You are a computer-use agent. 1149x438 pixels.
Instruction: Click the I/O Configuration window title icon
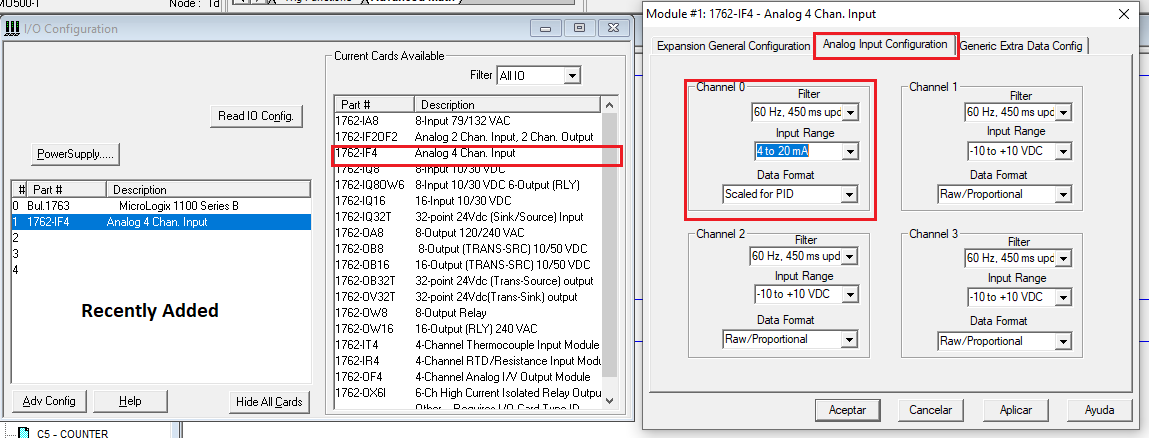12,29
